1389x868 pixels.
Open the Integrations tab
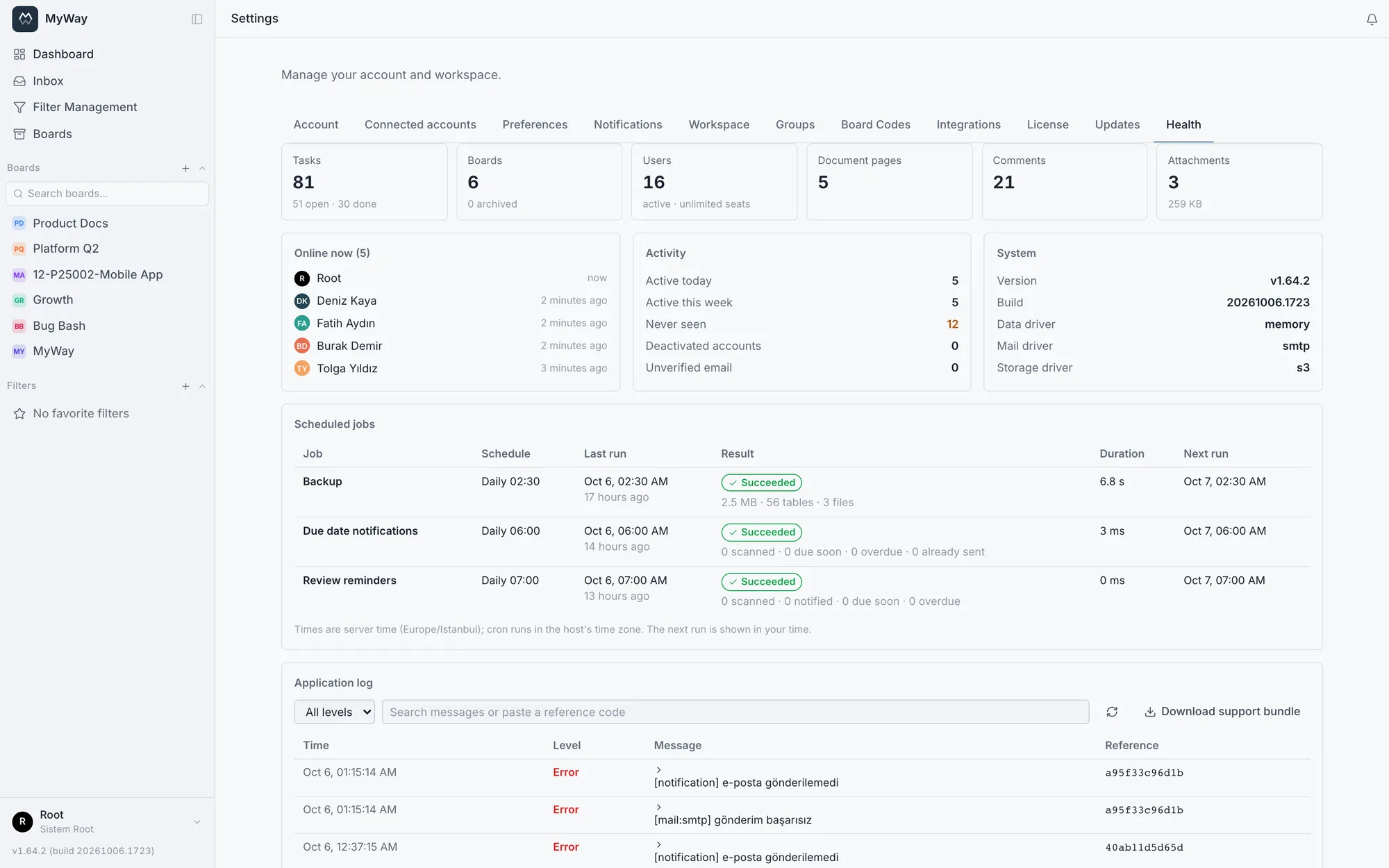coord(968,124)
